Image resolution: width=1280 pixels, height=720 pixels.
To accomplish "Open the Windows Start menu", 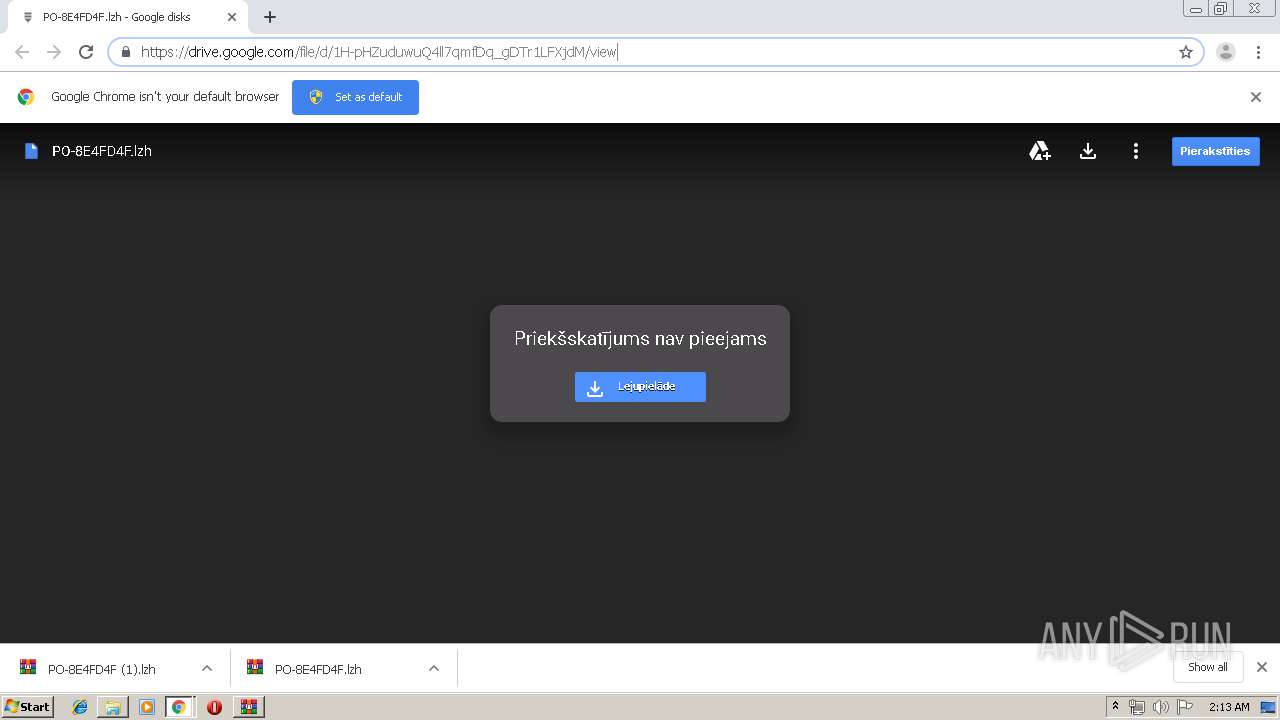I will coord(28,706).
